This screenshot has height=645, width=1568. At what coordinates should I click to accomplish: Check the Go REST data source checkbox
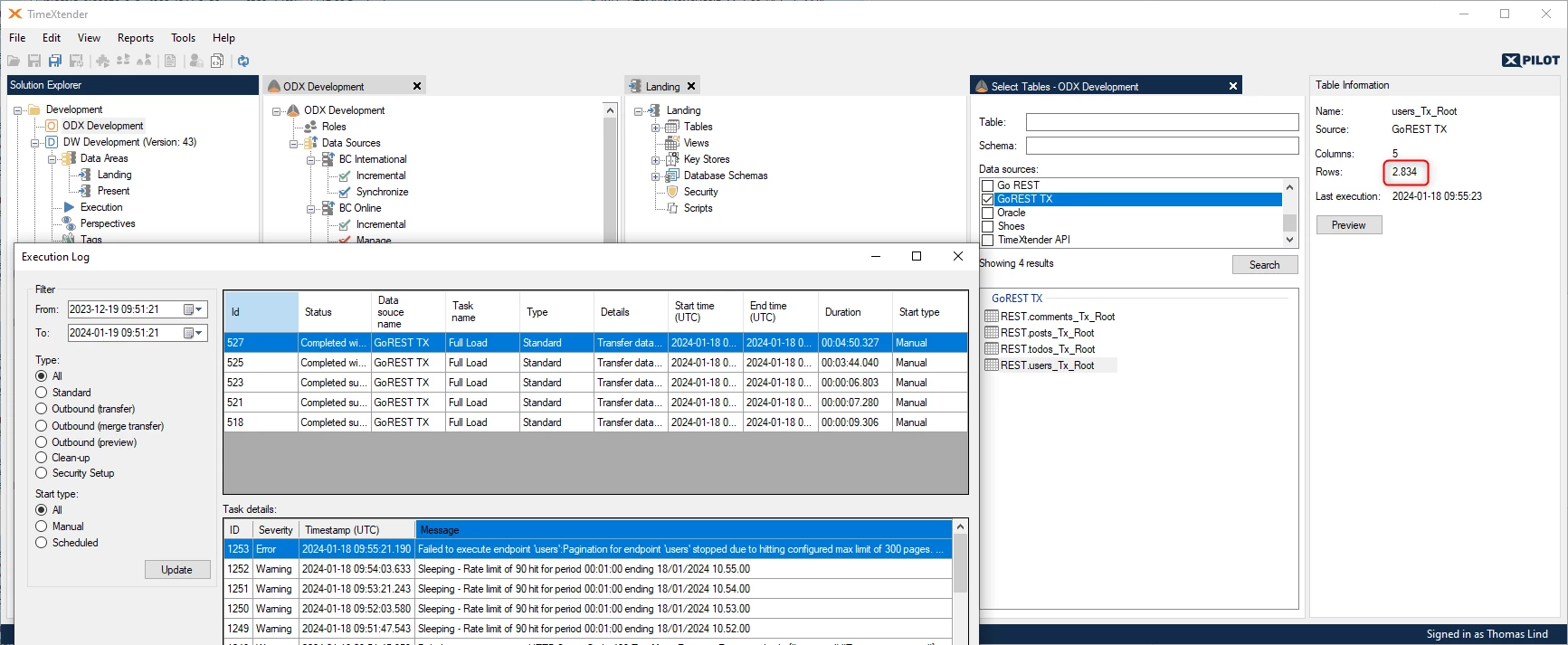click(x=988, y=186)
